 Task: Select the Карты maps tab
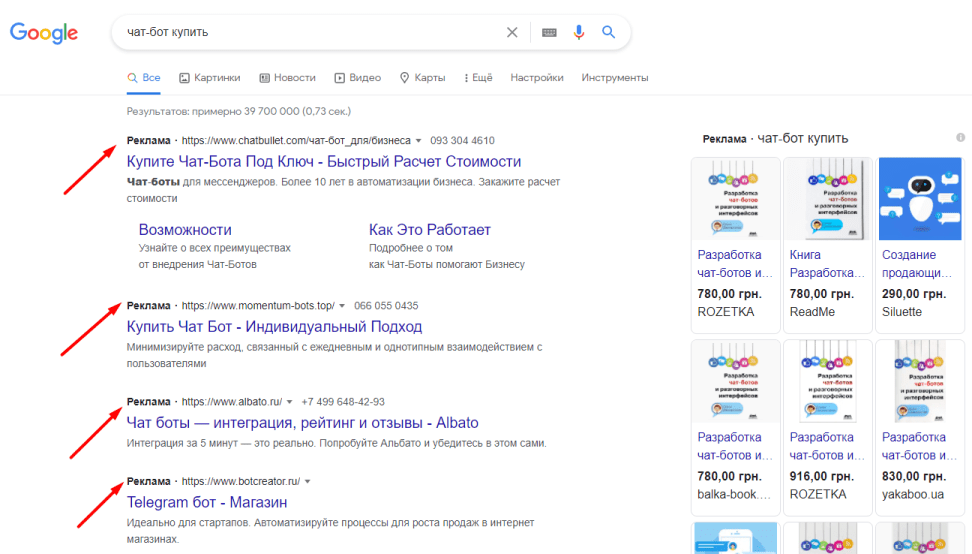[423, 77]
